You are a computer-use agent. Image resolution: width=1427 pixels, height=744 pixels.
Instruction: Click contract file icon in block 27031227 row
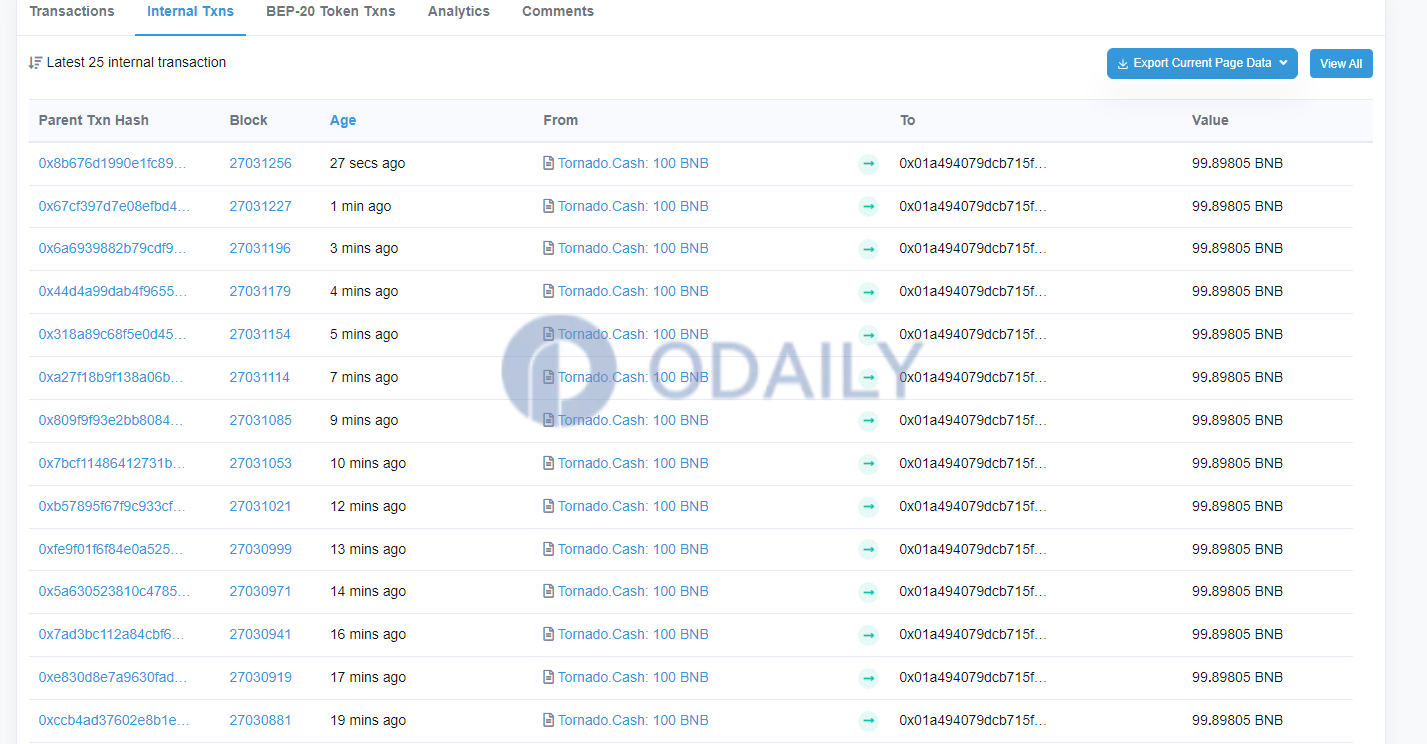549,206
